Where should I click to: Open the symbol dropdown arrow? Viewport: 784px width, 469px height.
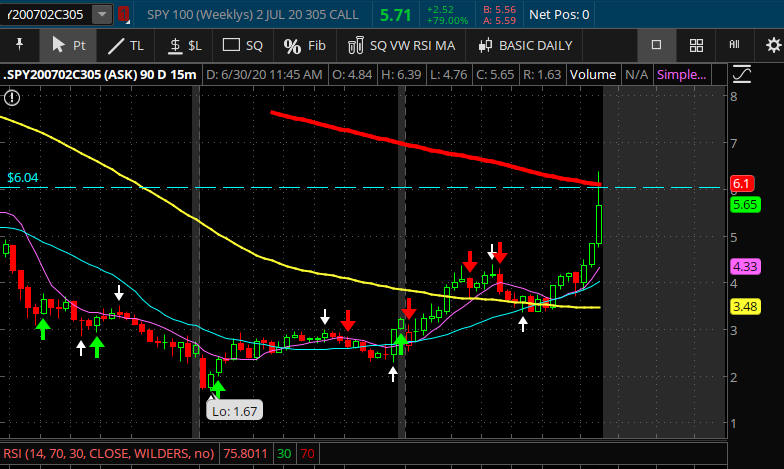(102, 14)
